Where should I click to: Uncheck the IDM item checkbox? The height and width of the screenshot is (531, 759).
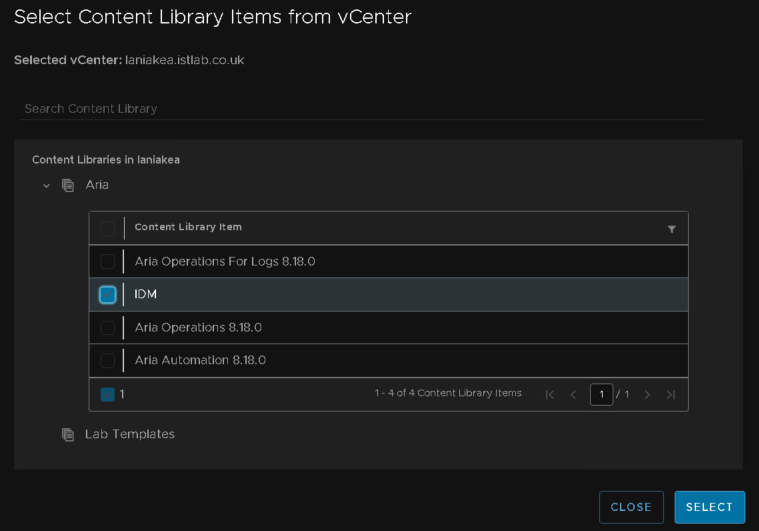coord(107,294)
